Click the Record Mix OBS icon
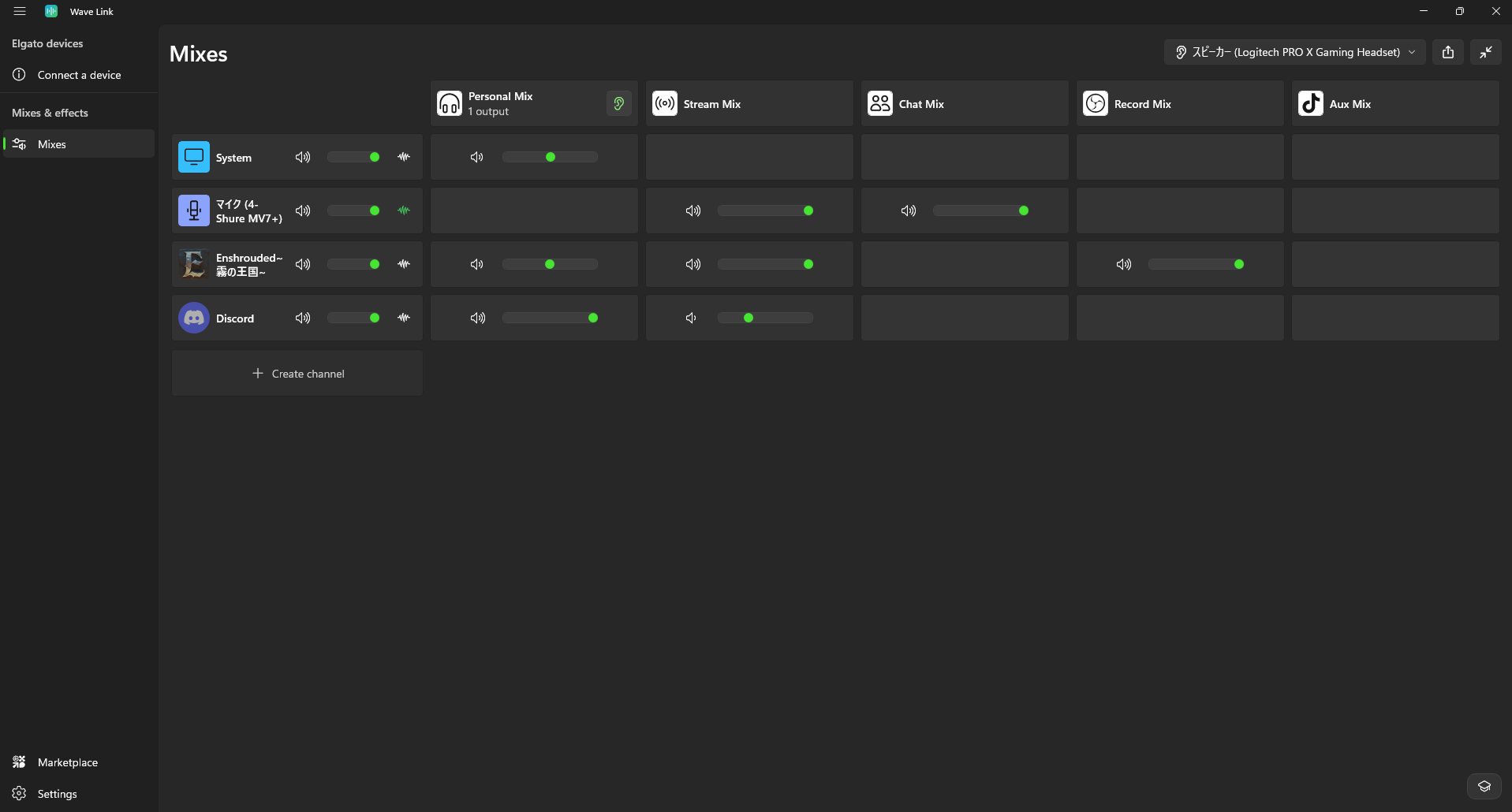 pos(1096,103)
